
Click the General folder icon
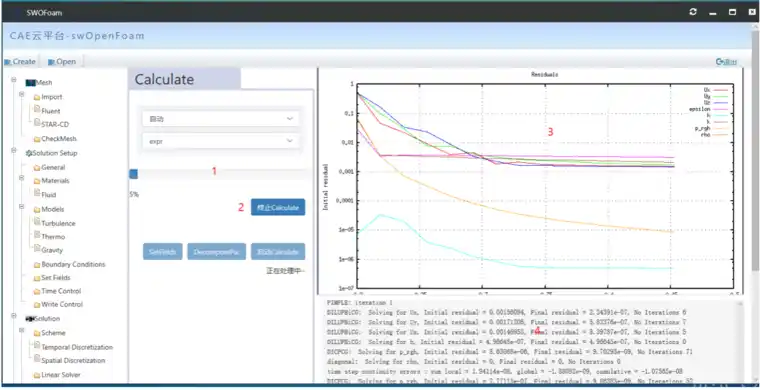(37, 168)
